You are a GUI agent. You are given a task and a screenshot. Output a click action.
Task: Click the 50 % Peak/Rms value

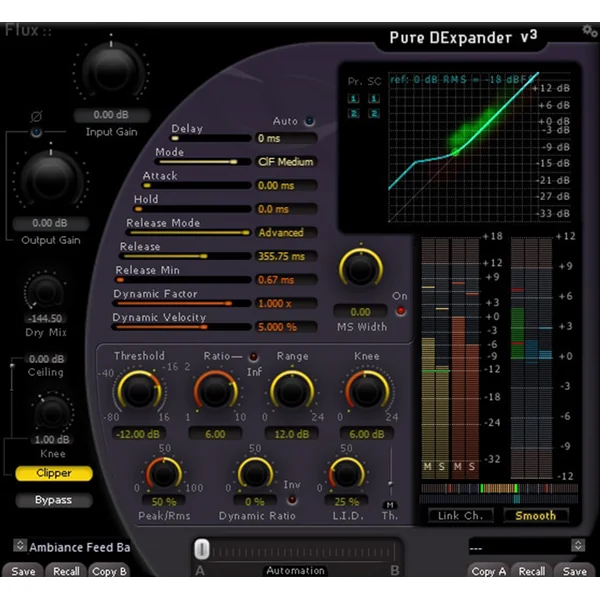pyautogui.click(x=164, y=501)
